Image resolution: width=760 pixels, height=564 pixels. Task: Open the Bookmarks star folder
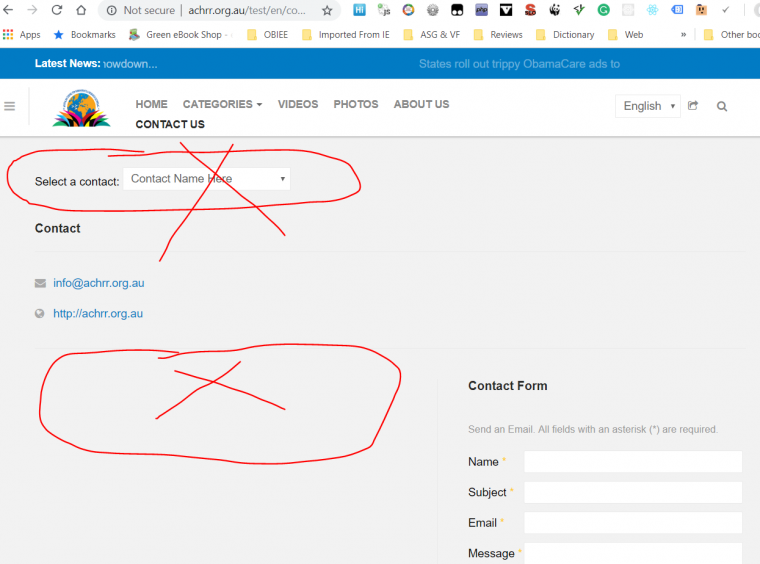(85, 34)
